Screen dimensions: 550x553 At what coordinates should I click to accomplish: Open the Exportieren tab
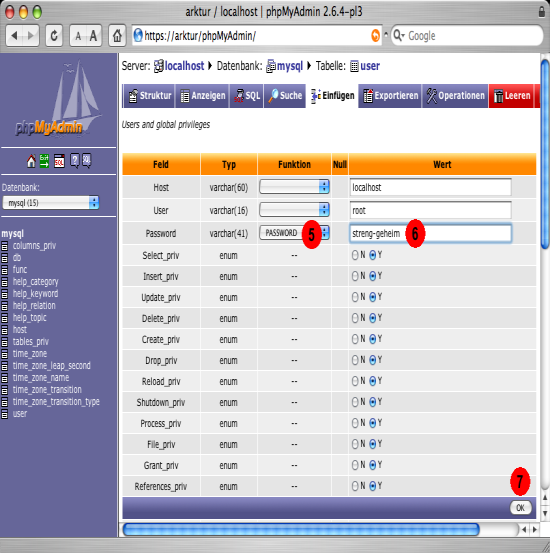point(390,96)
